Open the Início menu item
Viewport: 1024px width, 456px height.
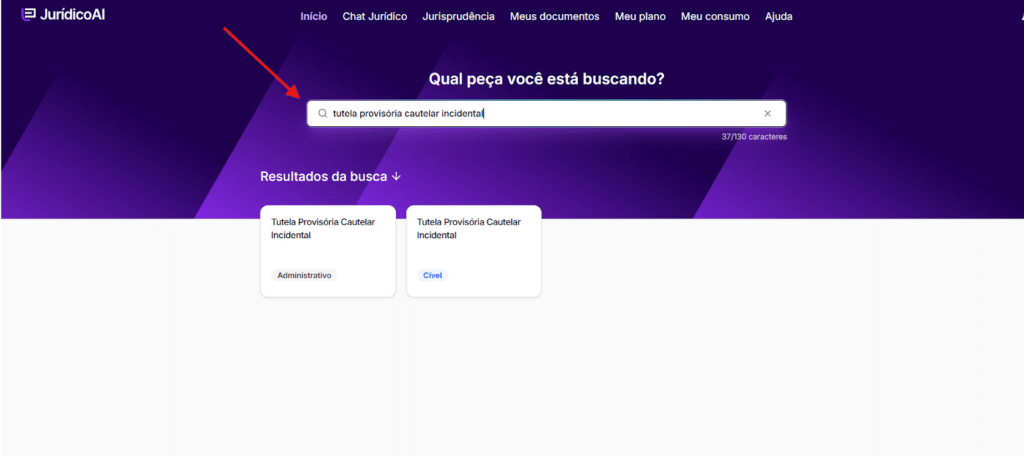[313, 16]
